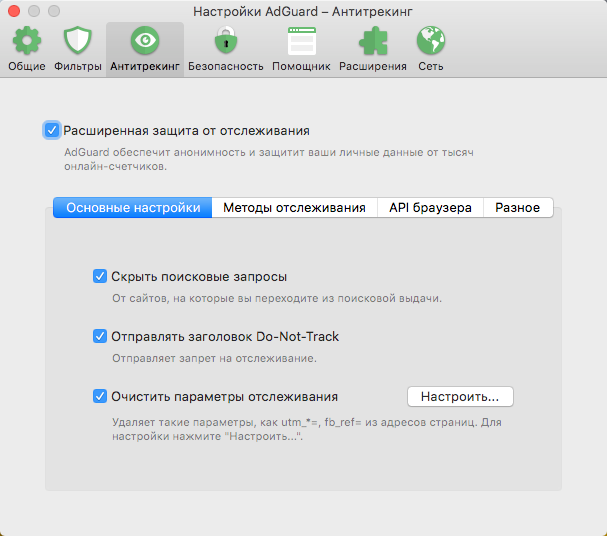Image resolution: width=607 pixels, height=536 pixels.
Task: Open the Общие gear icon settings
Action: tap(27, 42)
